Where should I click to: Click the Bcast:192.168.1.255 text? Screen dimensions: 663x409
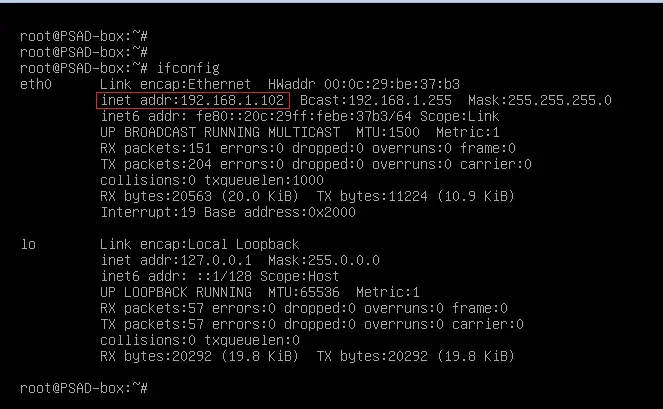tap(375, 100)
